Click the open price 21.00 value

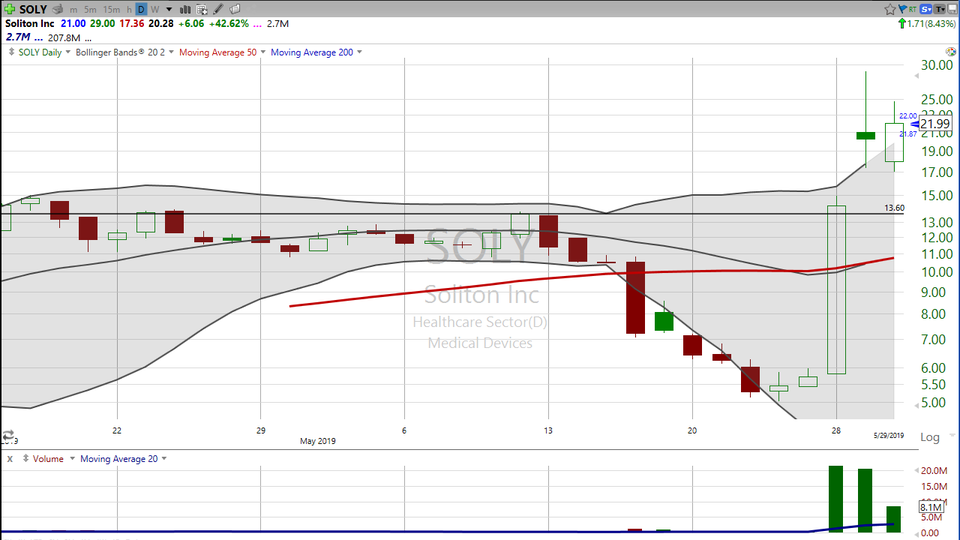pyautogui.click(x=73, y=24)
